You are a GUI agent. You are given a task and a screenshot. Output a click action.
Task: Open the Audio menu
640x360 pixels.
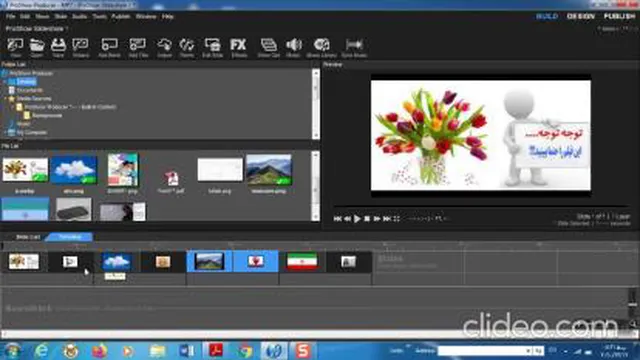[x=80, y=17]
